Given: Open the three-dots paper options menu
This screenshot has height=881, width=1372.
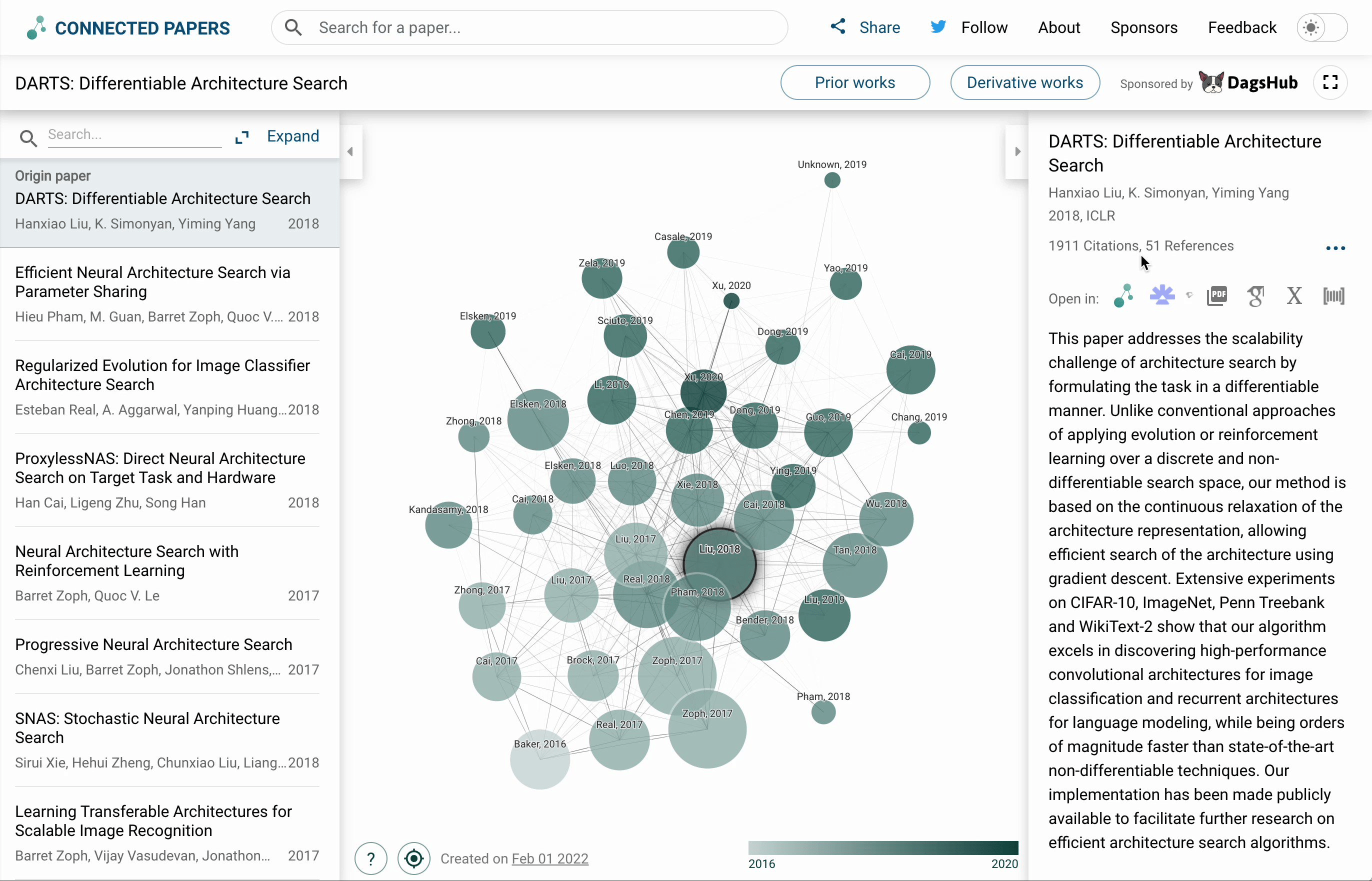Looking at the screenshot, I should (x=1335, y=248).
